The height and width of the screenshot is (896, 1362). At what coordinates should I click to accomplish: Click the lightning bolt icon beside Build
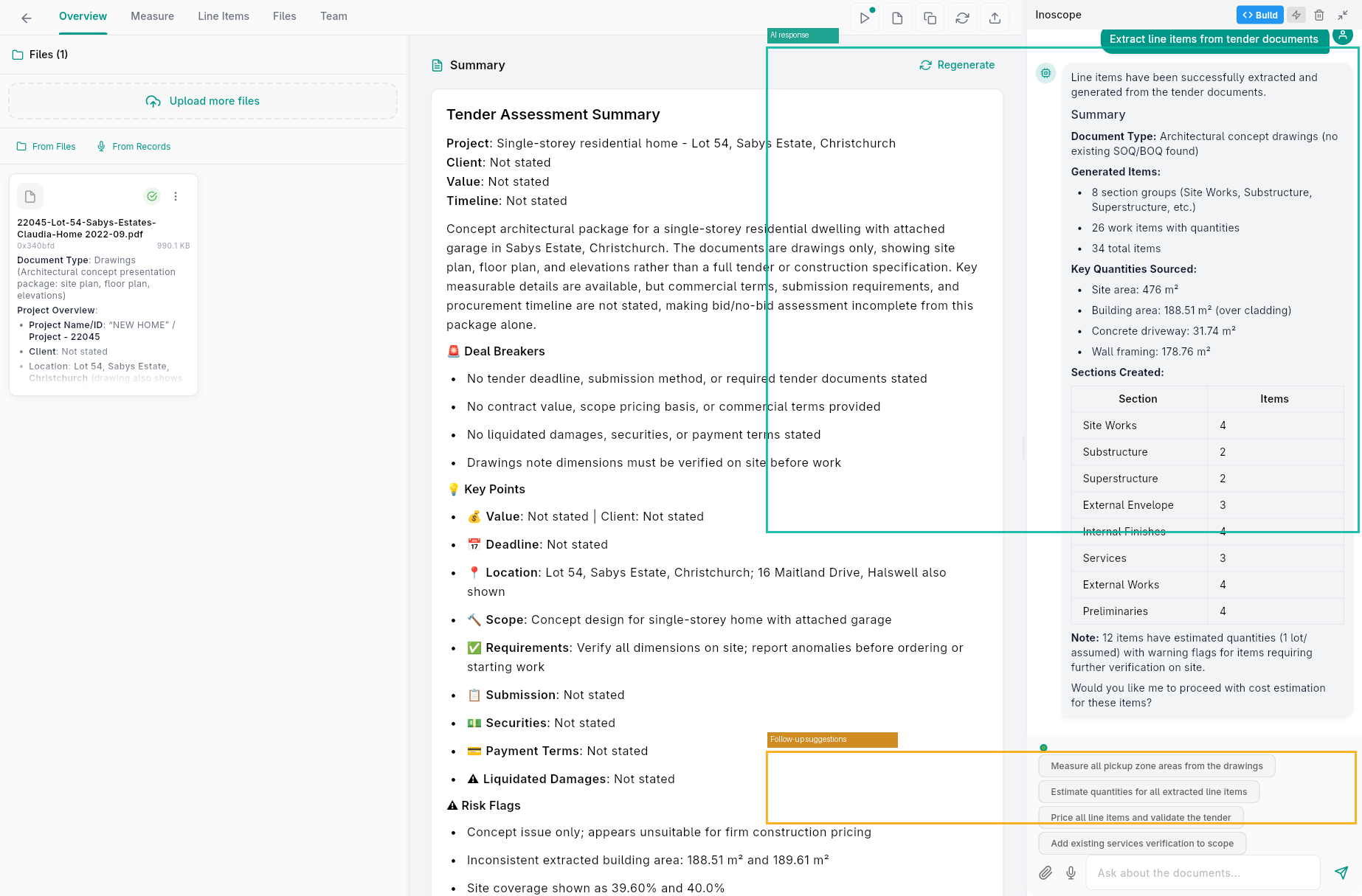coord(1296,15)
